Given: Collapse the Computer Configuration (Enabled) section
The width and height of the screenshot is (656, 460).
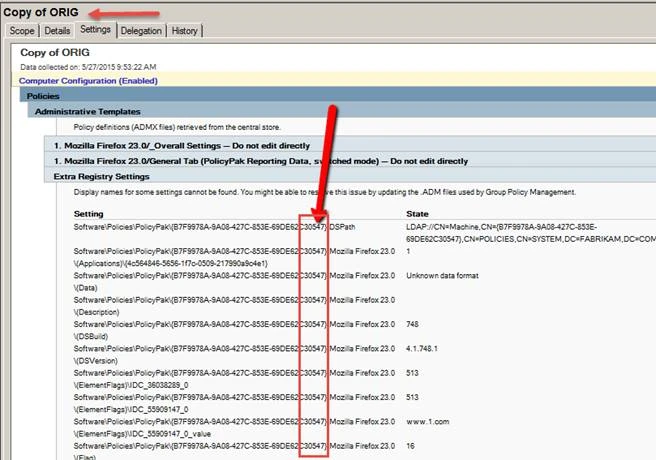Looking at the screenshot, I should point(88,80).
